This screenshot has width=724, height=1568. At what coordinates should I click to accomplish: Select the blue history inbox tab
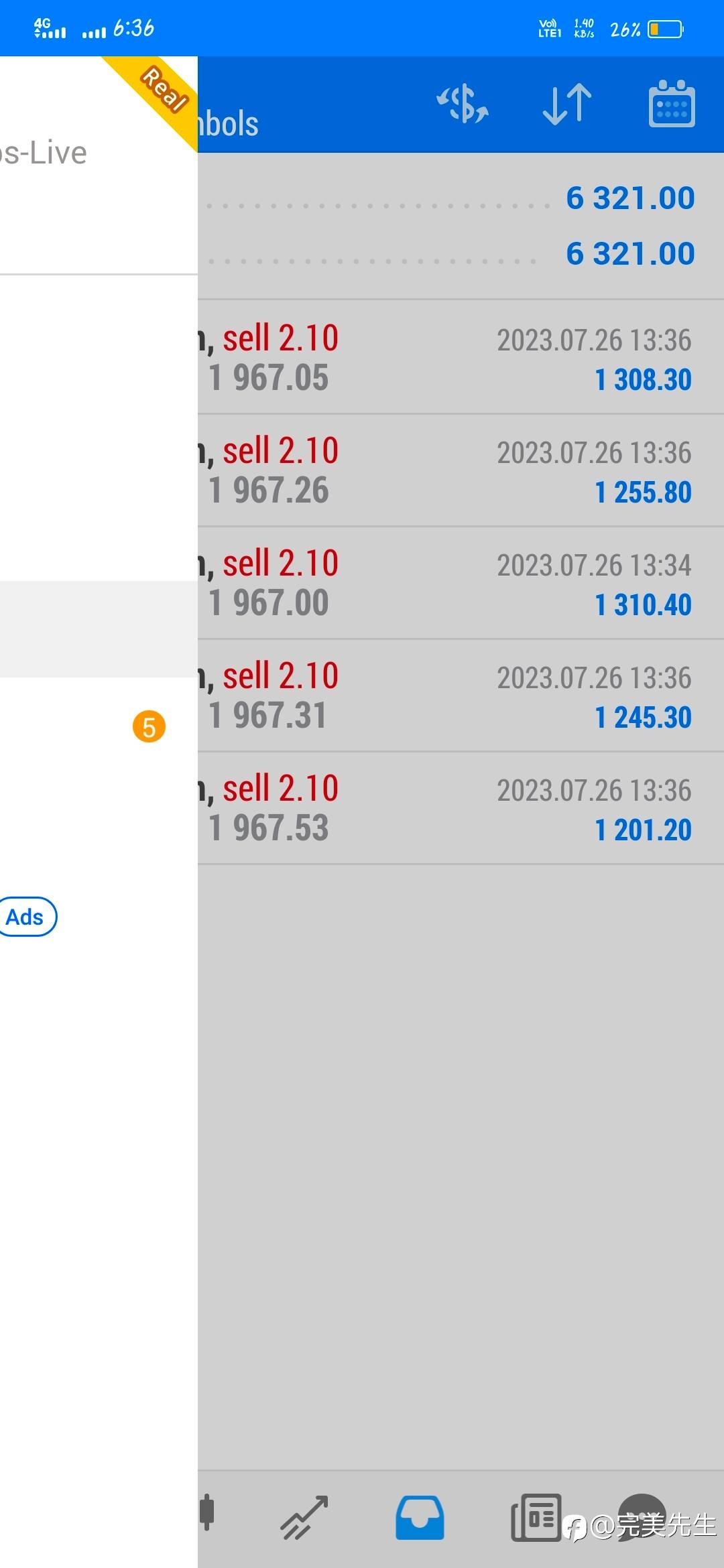(x=420, y=1517)
